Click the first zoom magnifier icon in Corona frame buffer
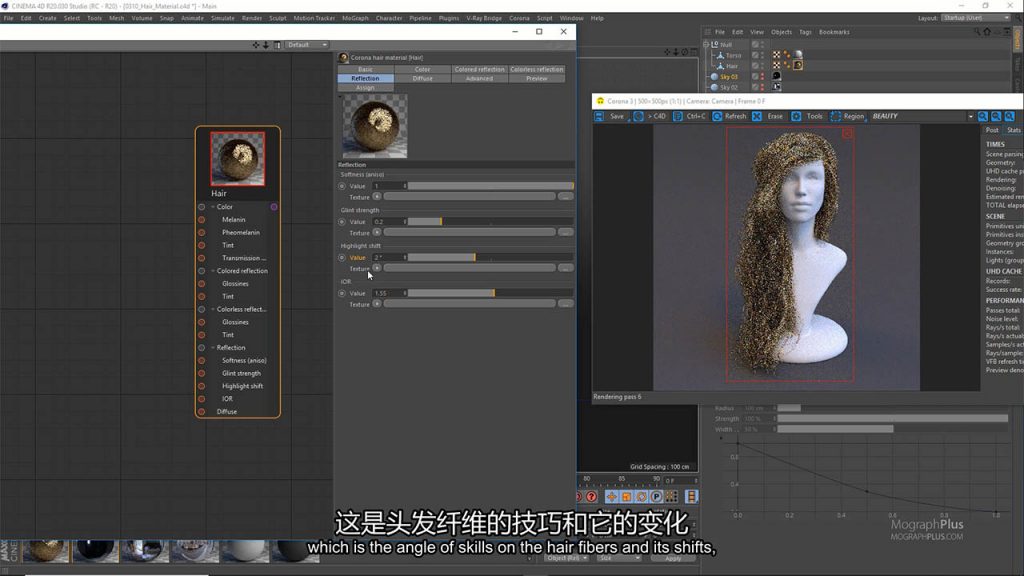This screenshot has height=576, width=1024. click(983, 116)
